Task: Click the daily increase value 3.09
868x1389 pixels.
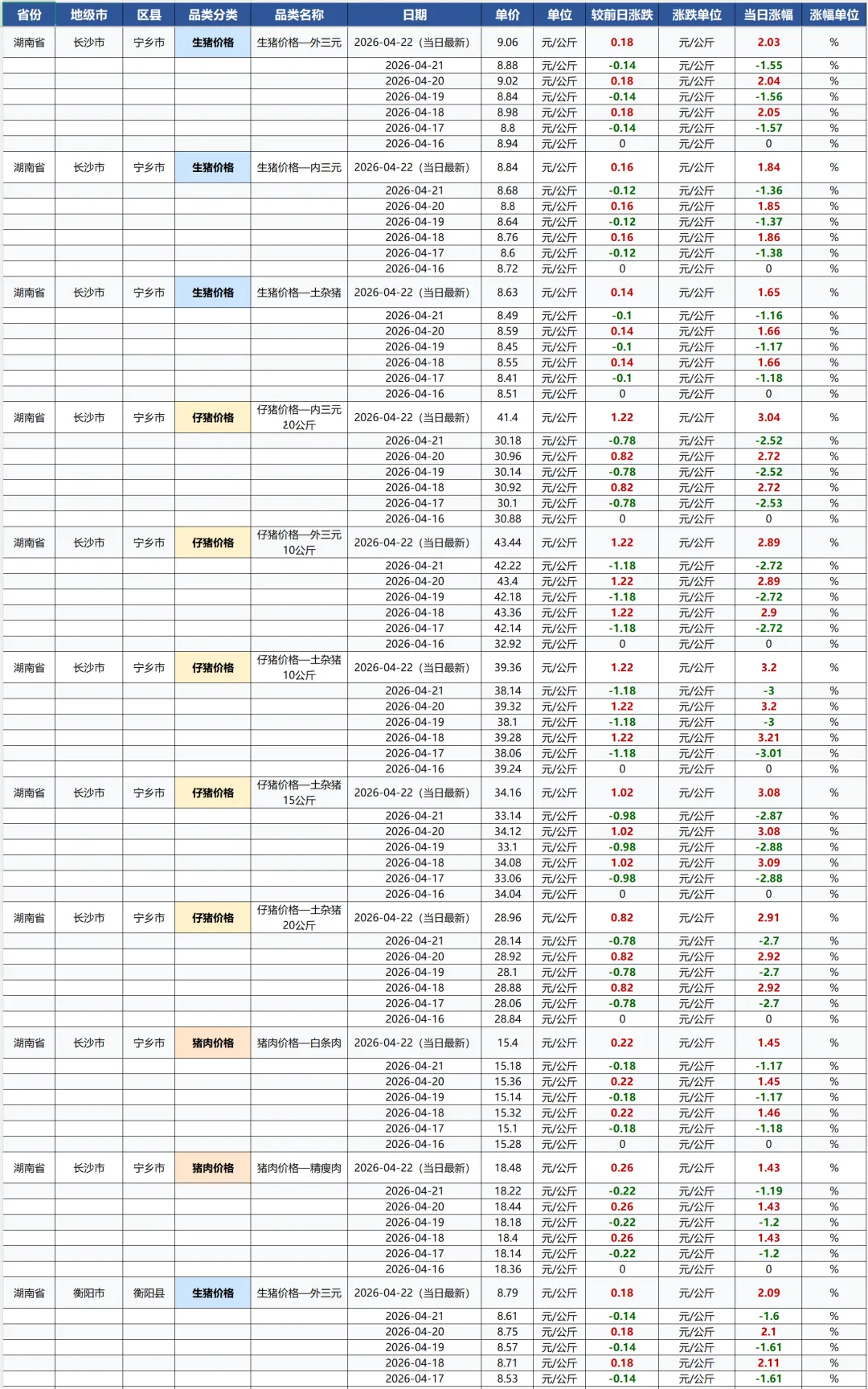Action: coord(768,862)
